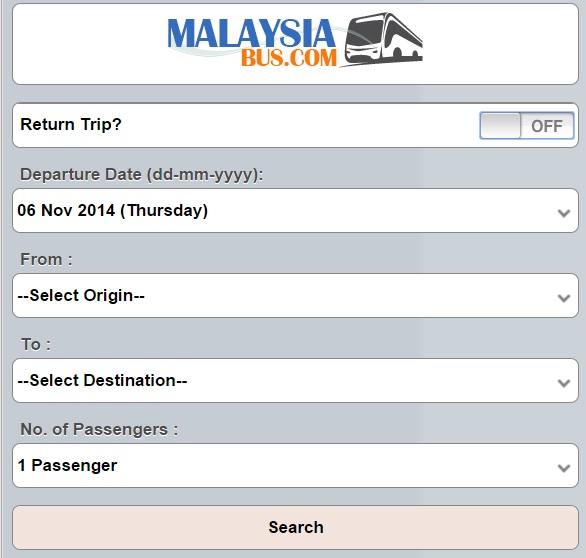The width and height of the screenshot is (586, 558).
Task: Click the grey handle of Return Trip switch
Action: click(500, 126)
